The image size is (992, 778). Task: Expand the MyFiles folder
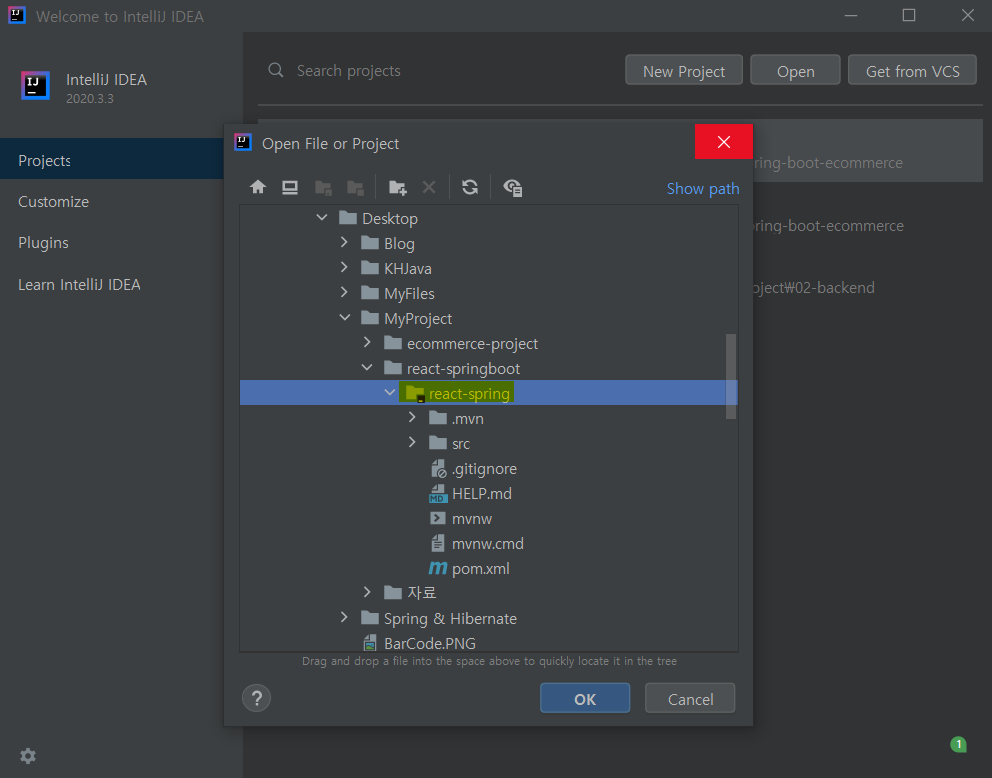(344, 292)
